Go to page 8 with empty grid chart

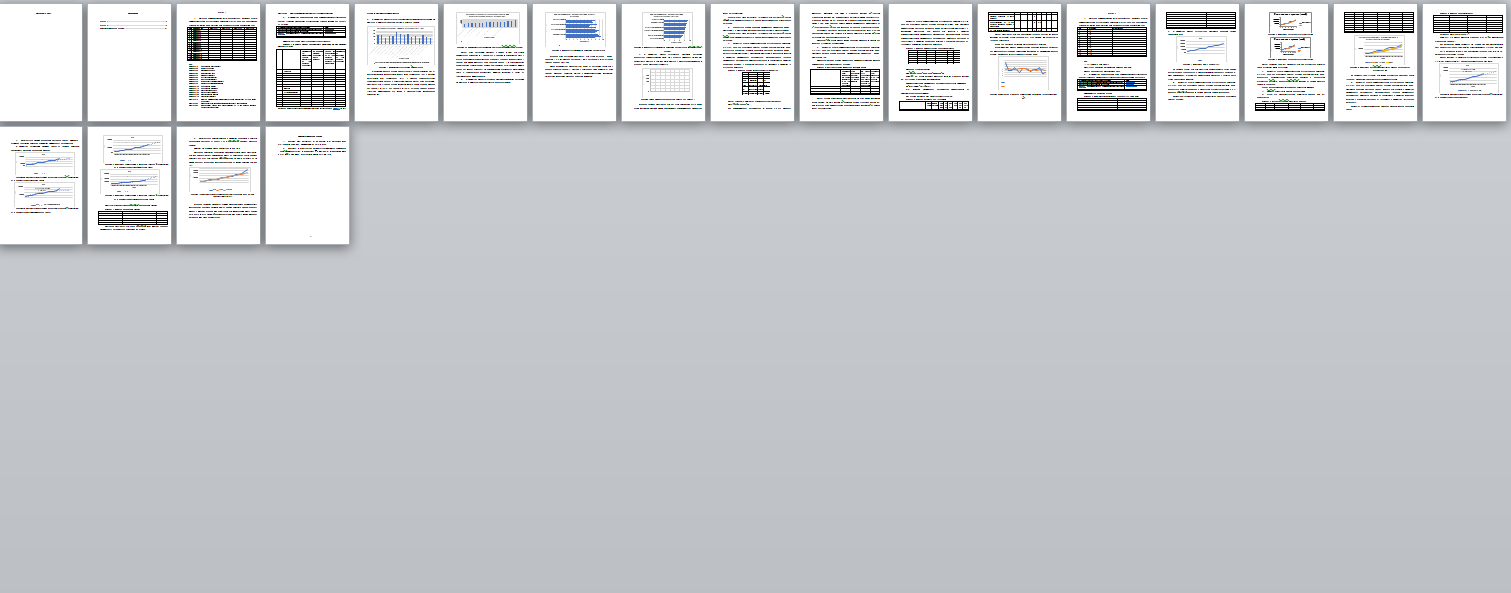coord(664,63)
